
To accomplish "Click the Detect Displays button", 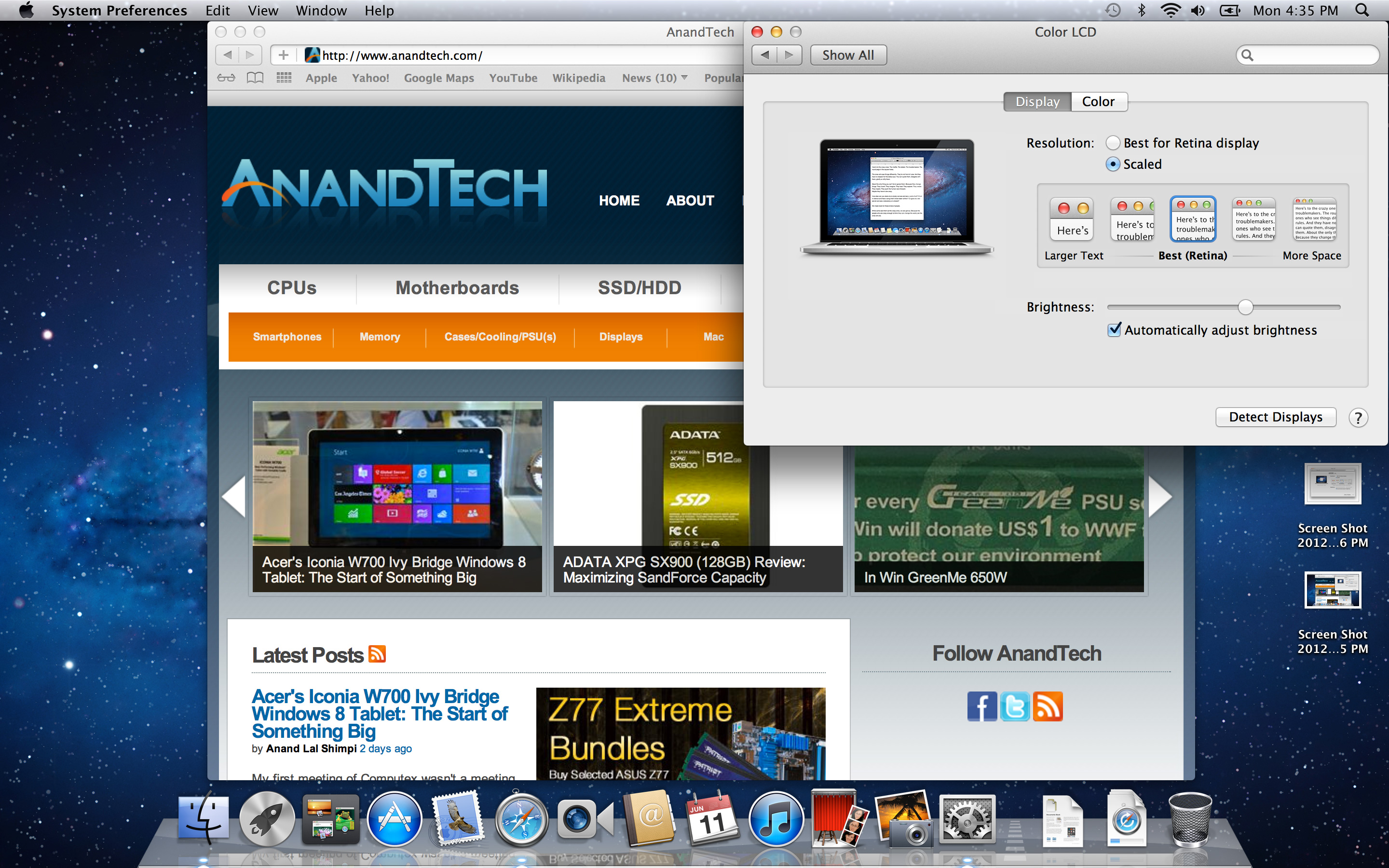I will [1276, 417].
